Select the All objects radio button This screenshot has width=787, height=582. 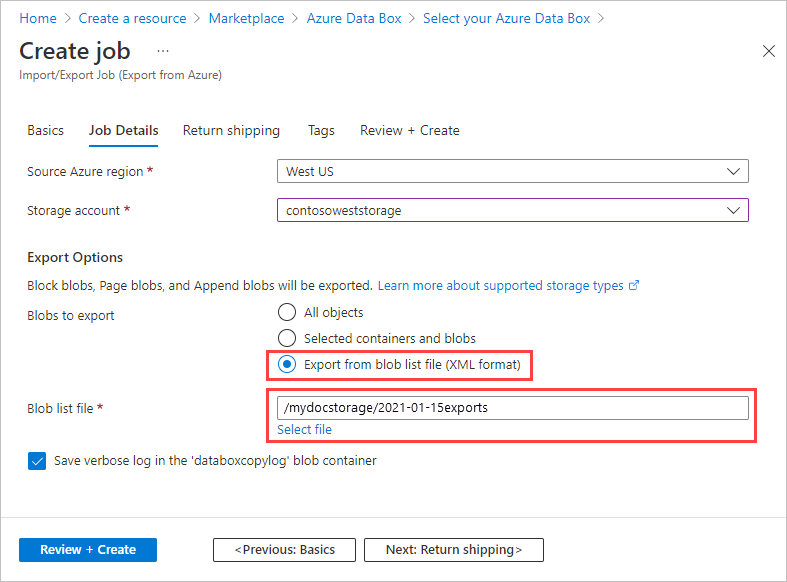point(287,312)
